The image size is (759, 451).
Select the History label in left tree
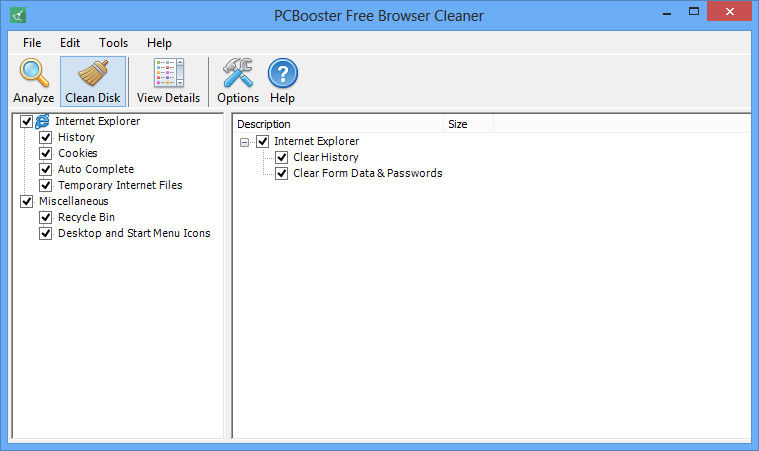tap(76, 137)
